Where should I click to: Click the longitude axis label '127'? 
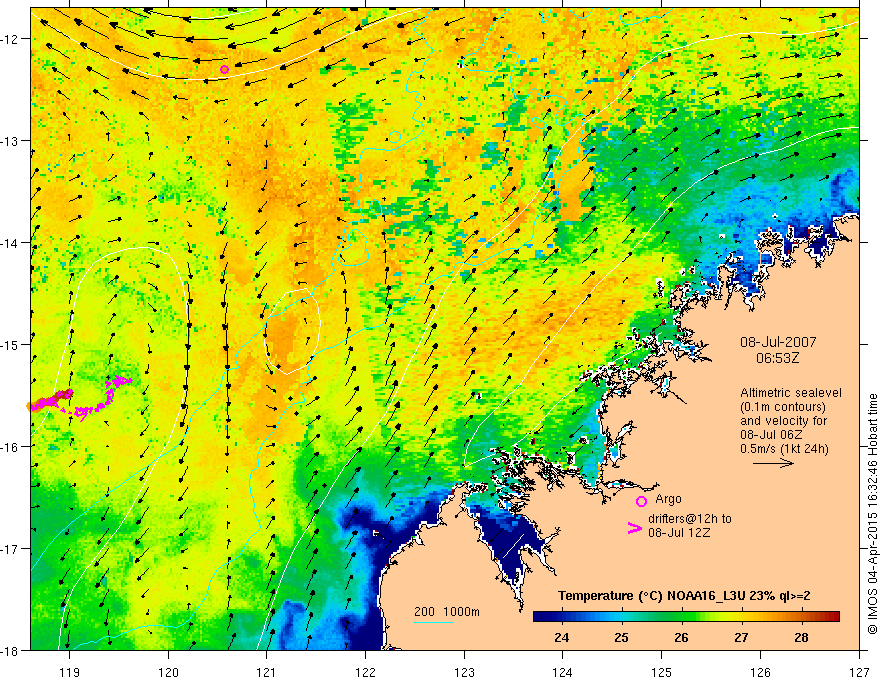859,672
